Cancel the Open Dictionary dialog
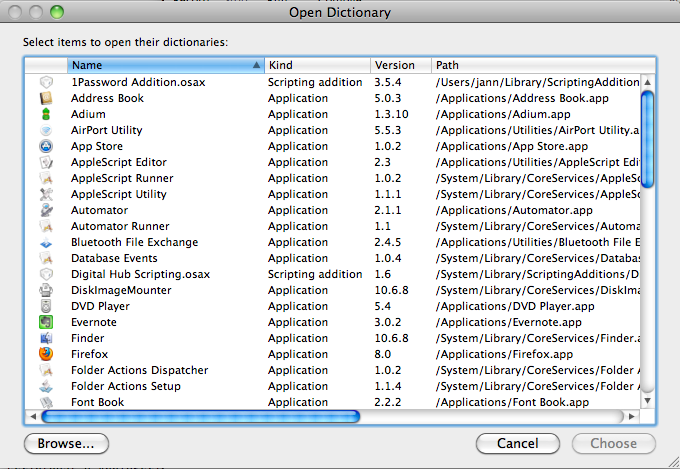This screenshot has height=469, width=680. [518, 443]
